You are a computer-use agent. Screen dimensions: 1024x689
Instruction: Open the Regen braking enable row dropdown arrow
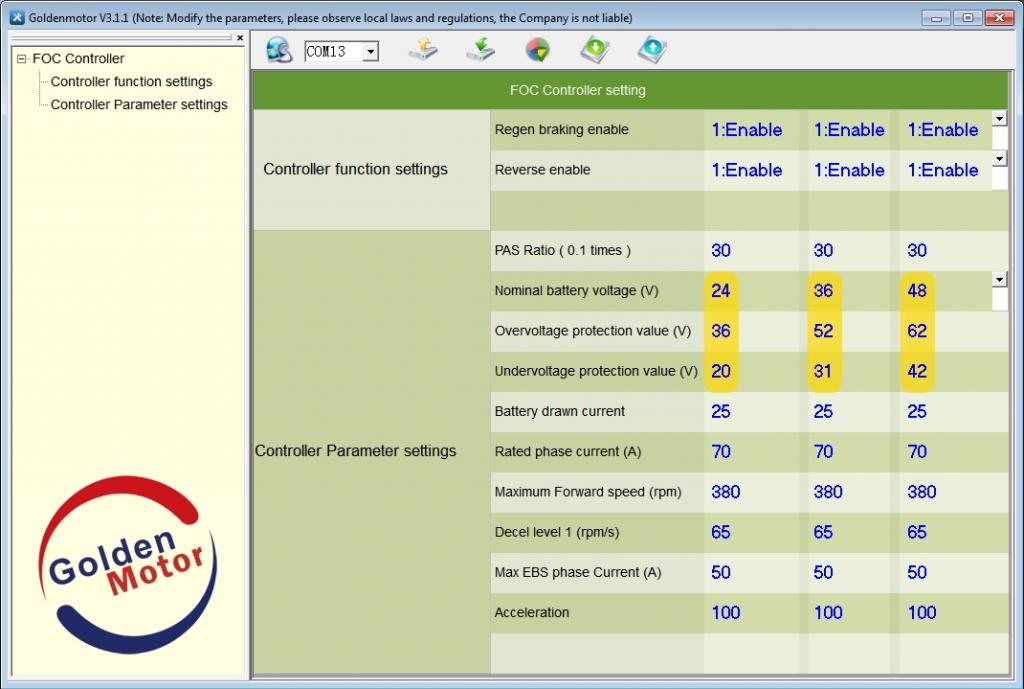999,118
